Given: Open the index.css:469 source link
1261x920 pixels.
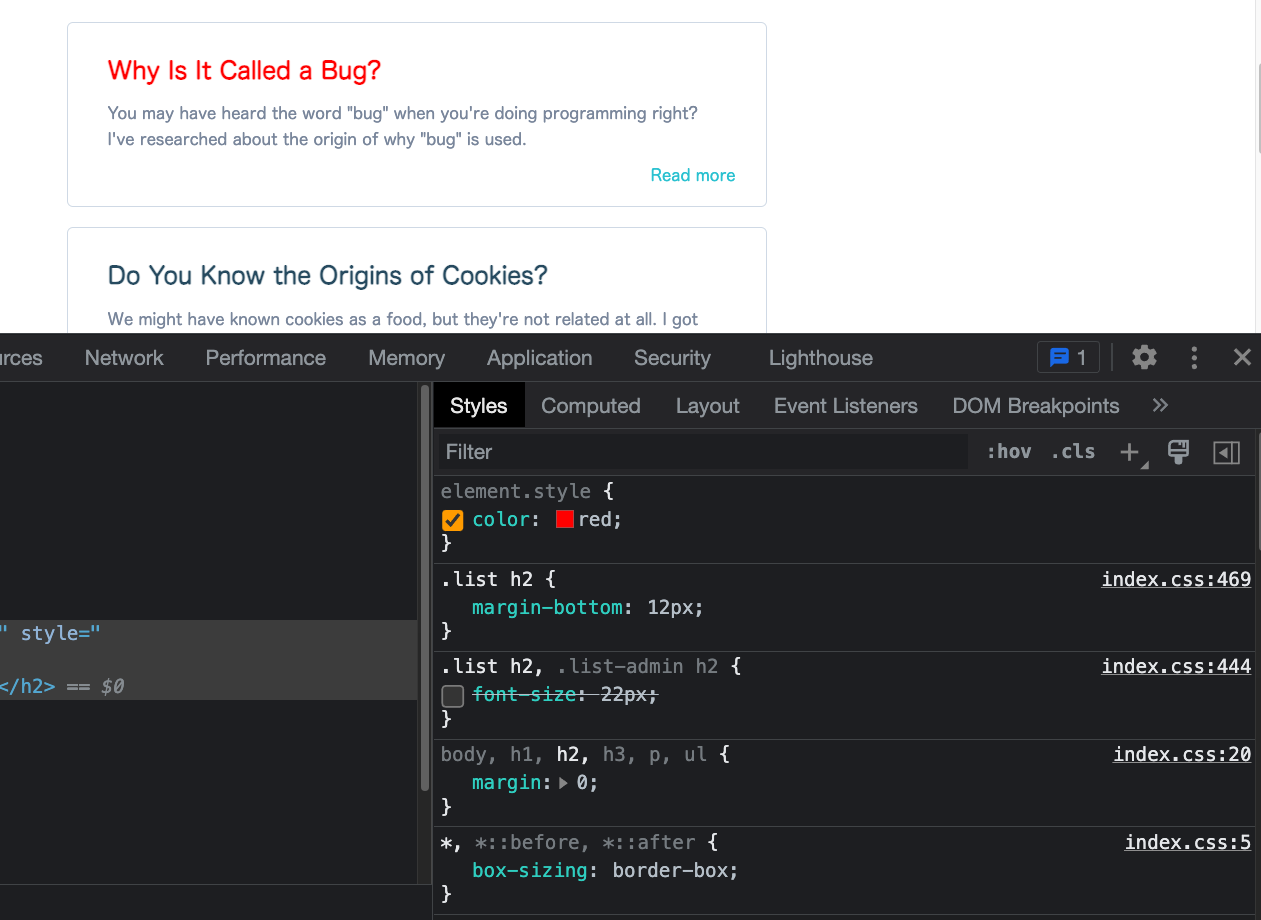Looking at the screenshot, I should point(1176,579).
